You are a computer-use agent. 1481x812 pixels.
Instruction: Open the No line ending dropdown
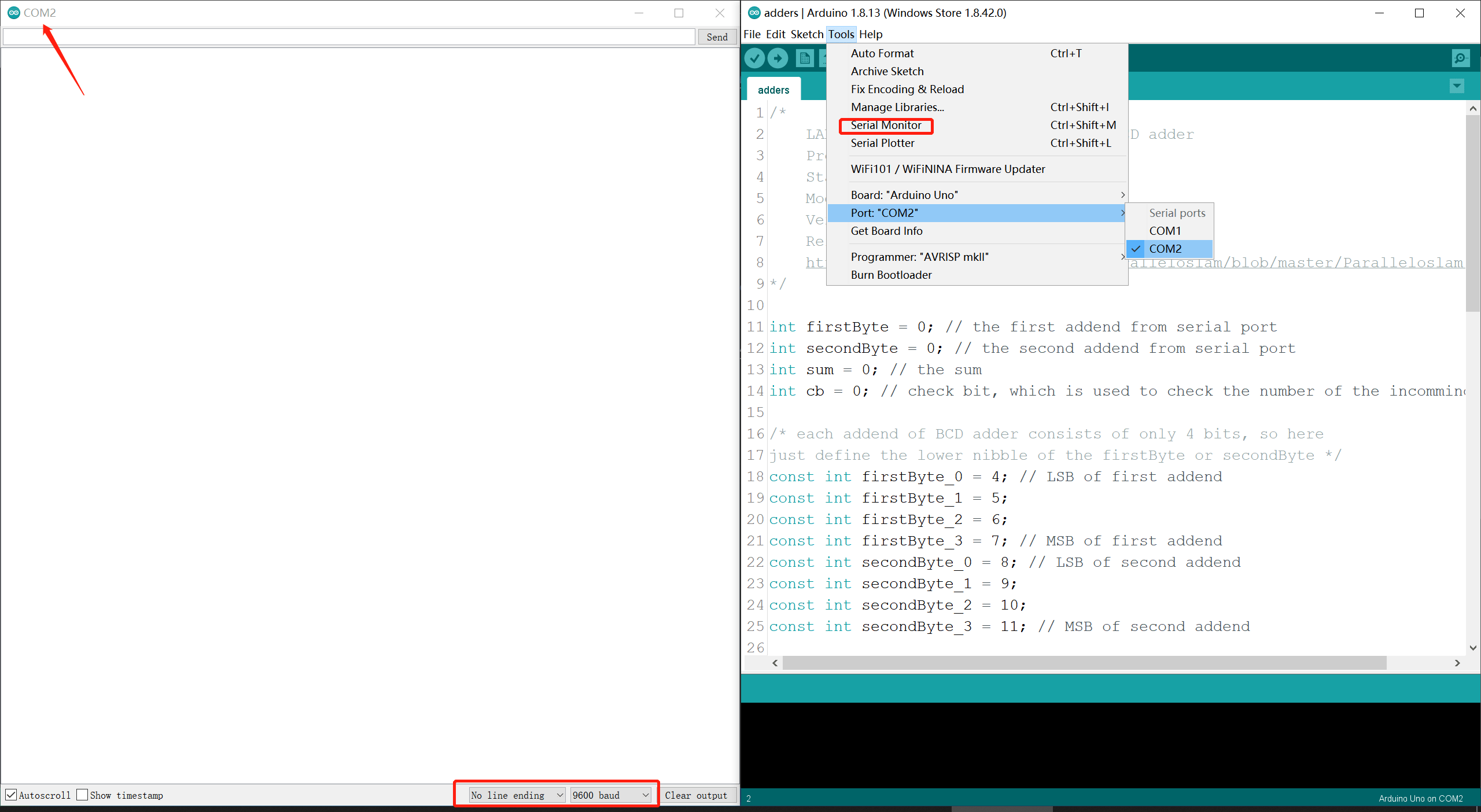click(517, 795)
